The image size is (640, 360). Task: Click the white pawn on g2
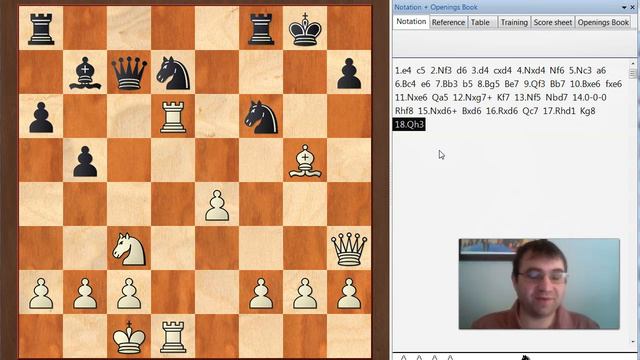click(x=305, y=293)
